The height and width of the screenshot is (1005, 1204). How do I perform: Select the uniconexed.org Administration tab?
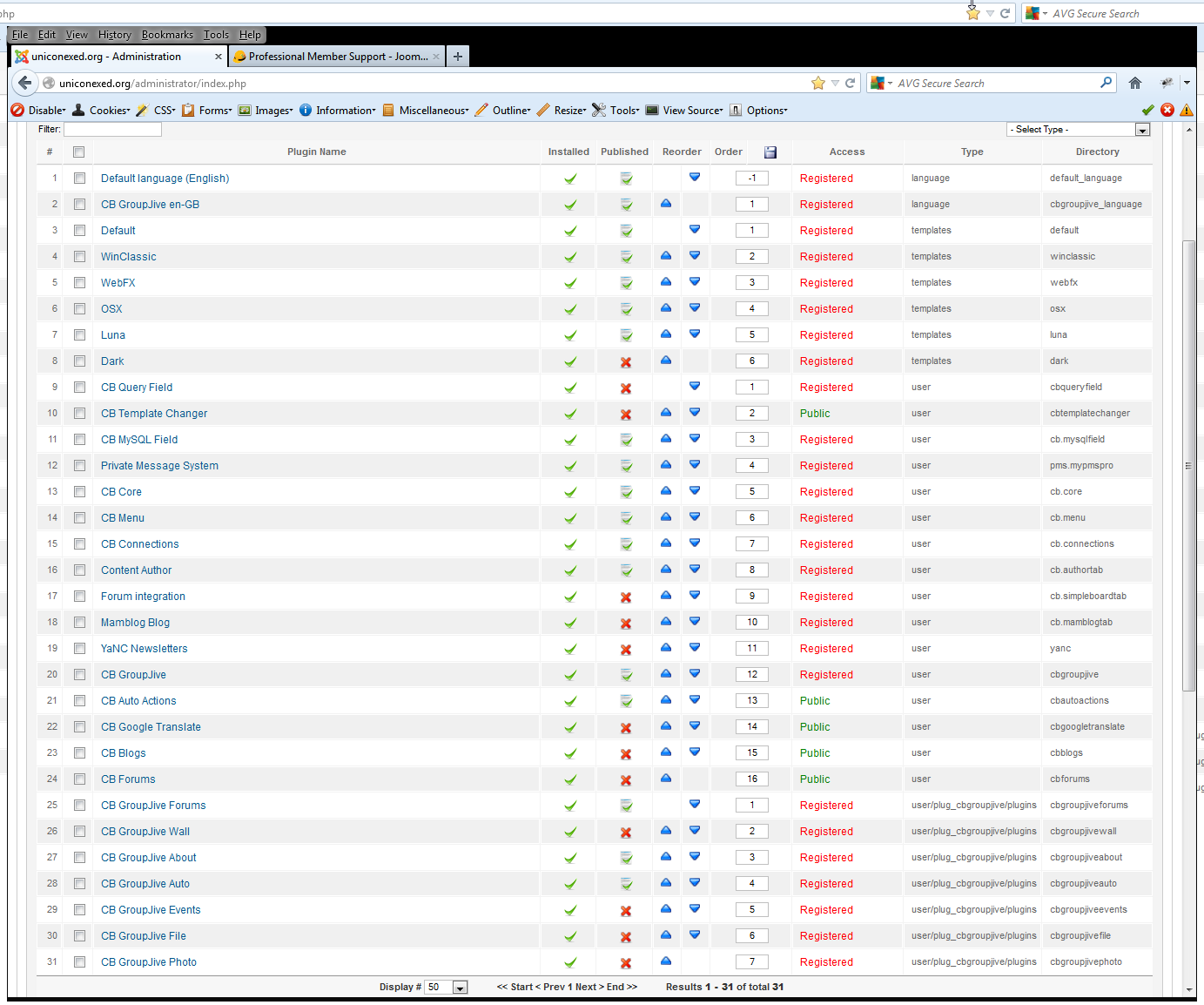coord(119,57)
